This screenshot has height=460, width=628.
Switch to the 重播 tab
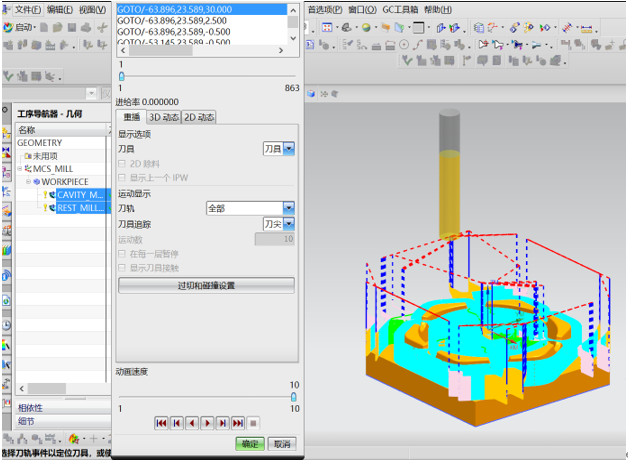pyautogui.click(x=131, y=117)
